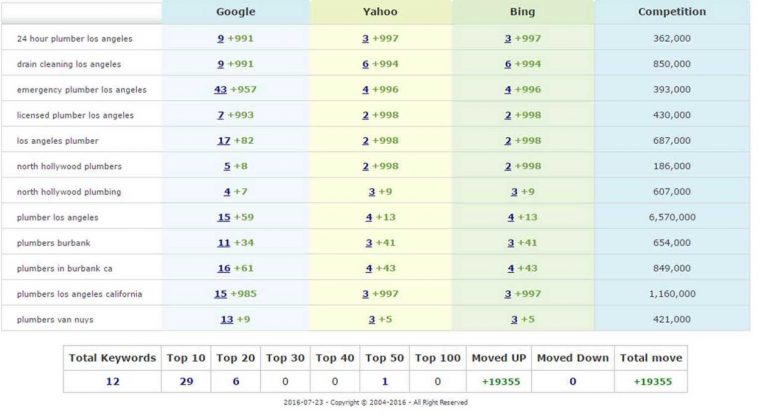Click the Total Keywords summary header
This screenshot has width=768, height=416.
click(112, 358)
